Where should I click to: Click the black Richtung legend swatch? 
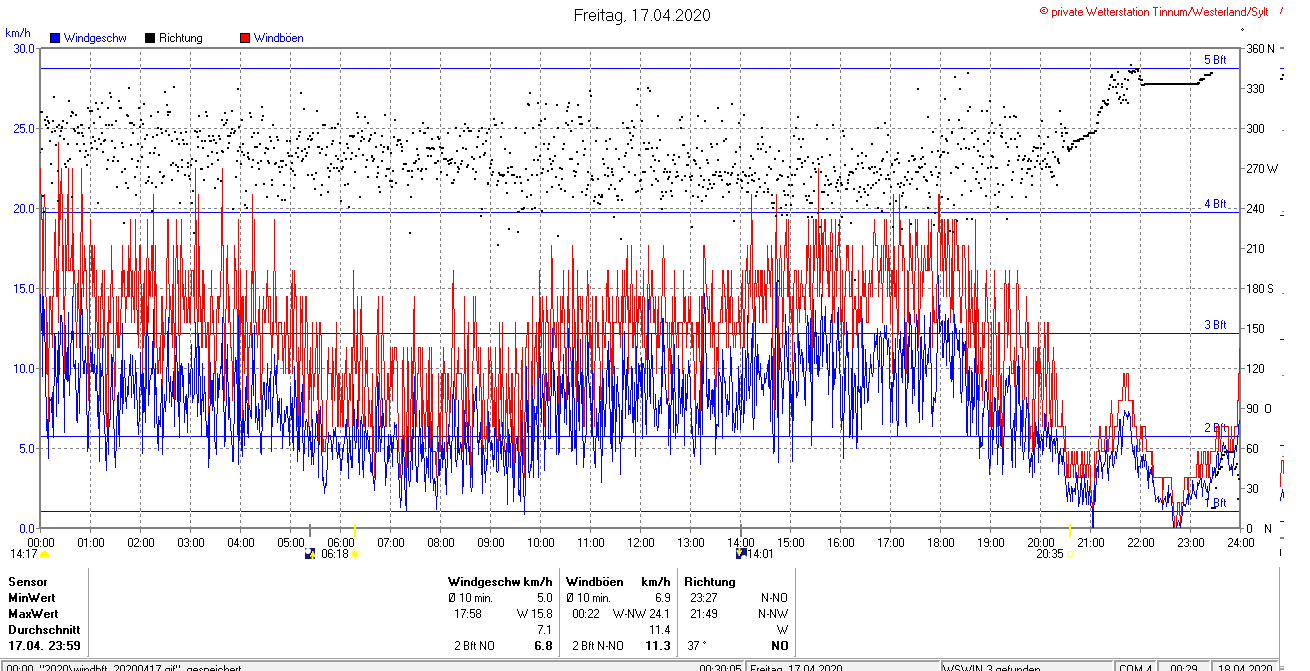(150, 38)
